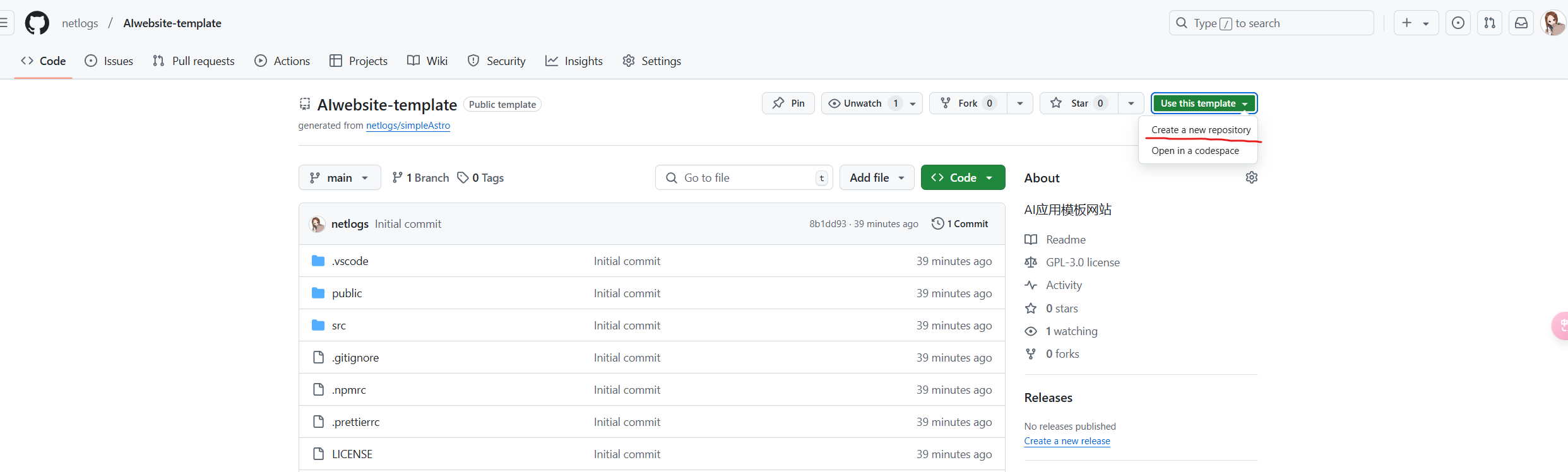This screenshot has height=472, width=1568.
Task: Expand the create new dropdown arrow
Action: tap(1426, 24)
